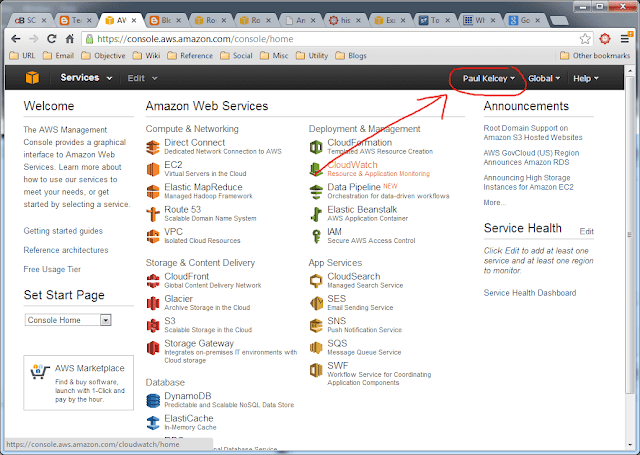Image resolution: width=640 pixels, height=455 pixels.
Task: Open AWS GovCloud (US) Region announcement
Action: pyautogui.click(x=531, y=158)
